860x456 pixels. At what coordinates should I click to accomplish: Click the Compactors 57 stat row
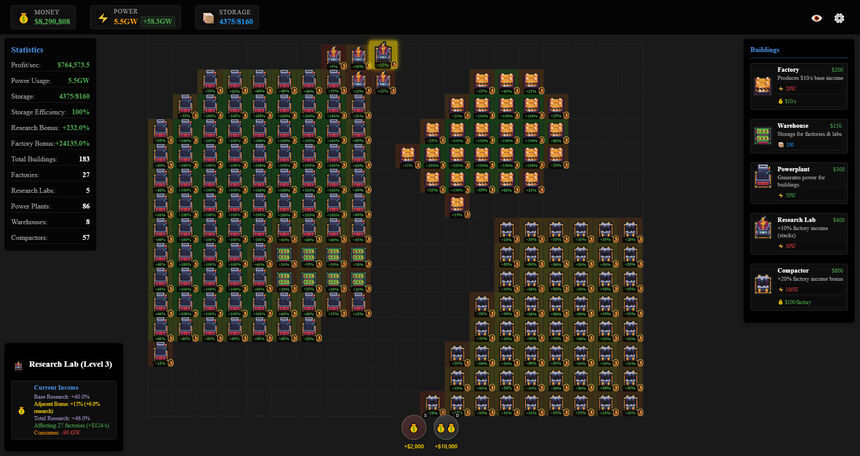point(50,238)
